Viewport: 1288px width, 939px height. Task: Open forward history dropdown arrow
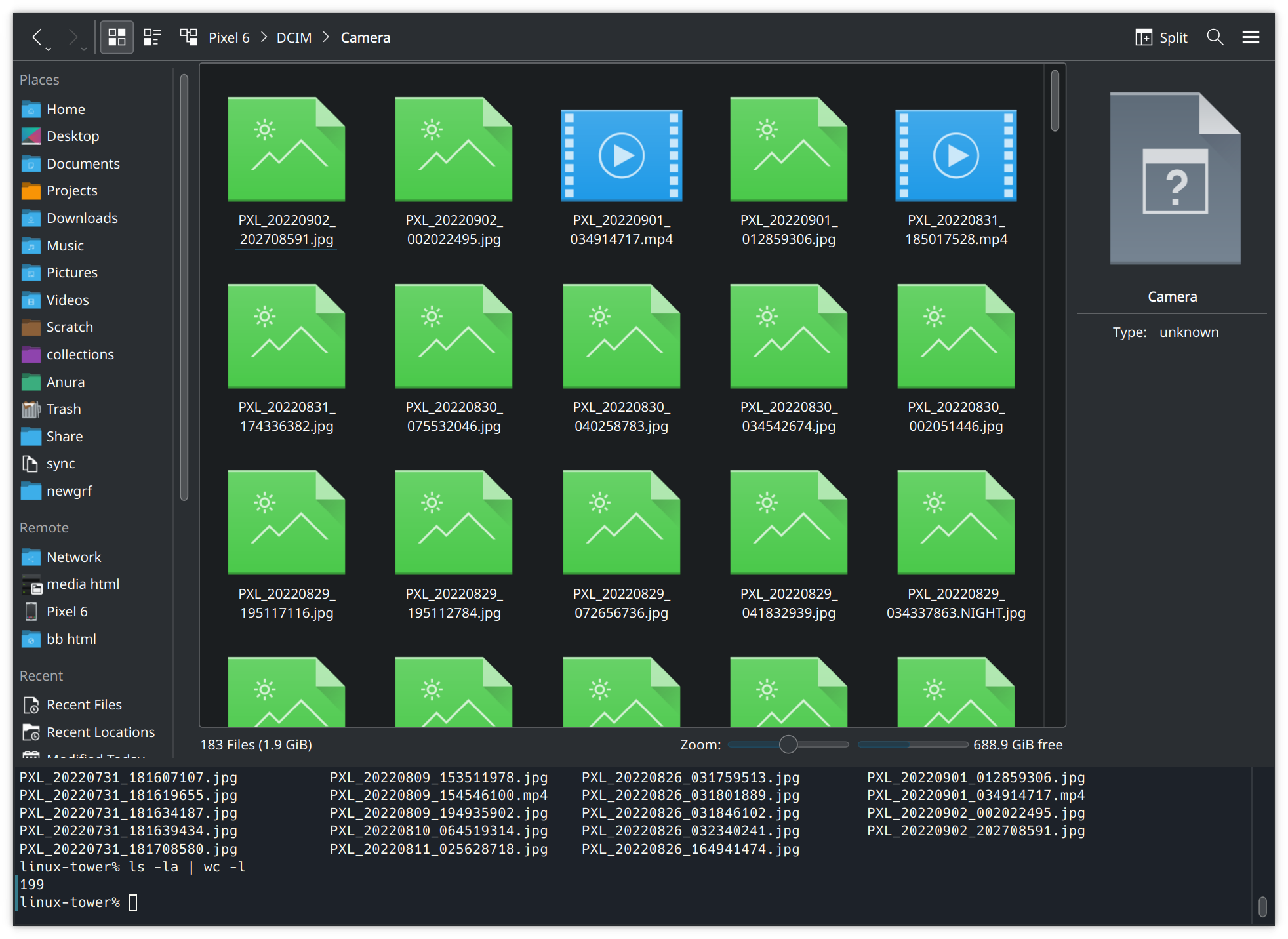tap(84, 49)
